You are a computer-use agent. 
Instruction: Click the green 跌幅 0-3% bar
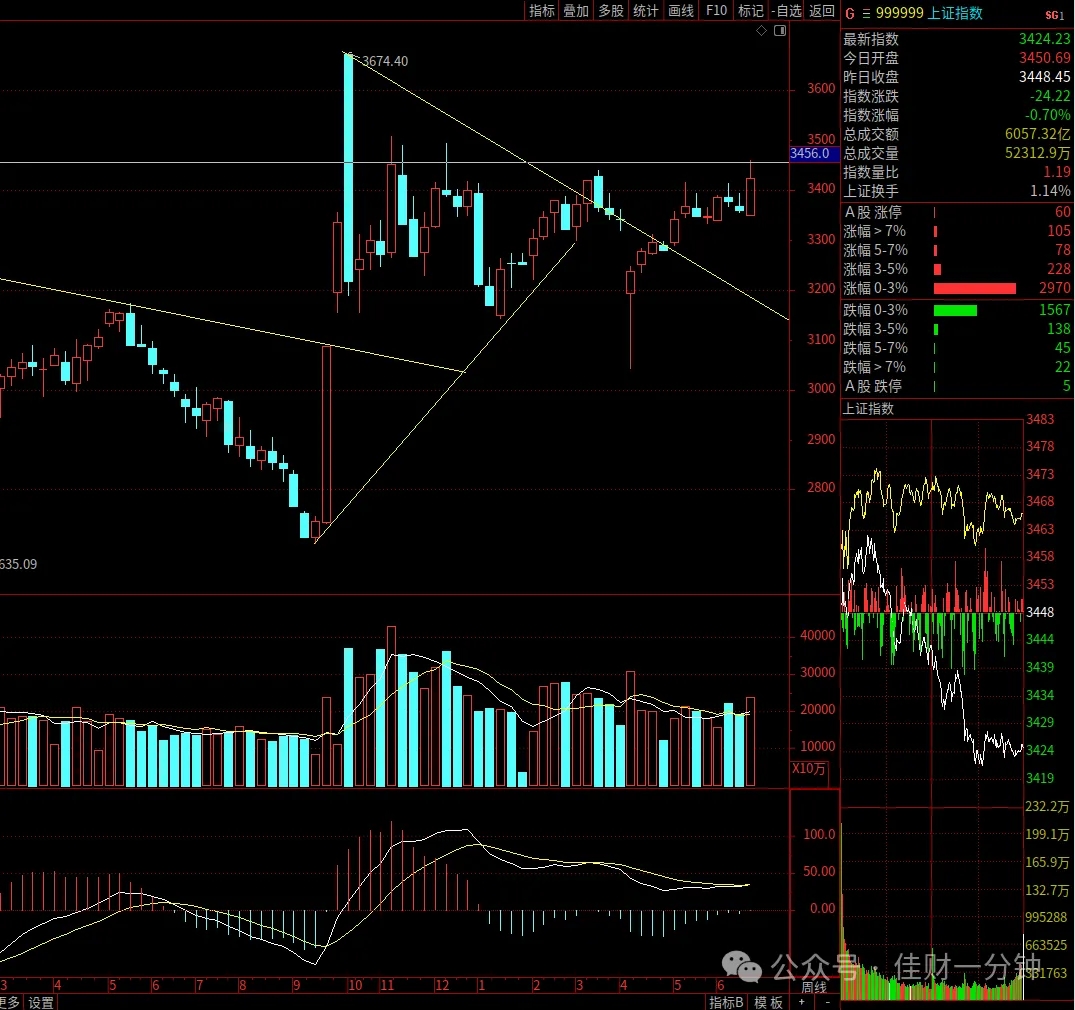pos(955,311)
